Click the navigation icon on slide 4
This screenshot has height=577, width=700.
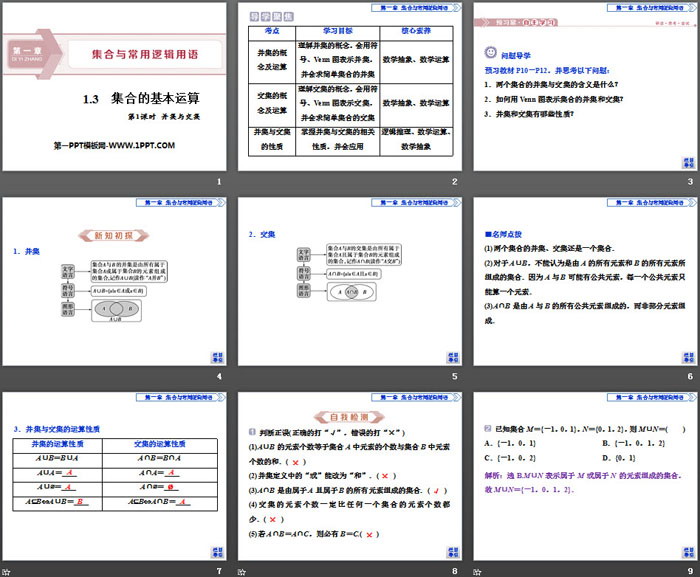pyautogui.click(x=218, y=356)
